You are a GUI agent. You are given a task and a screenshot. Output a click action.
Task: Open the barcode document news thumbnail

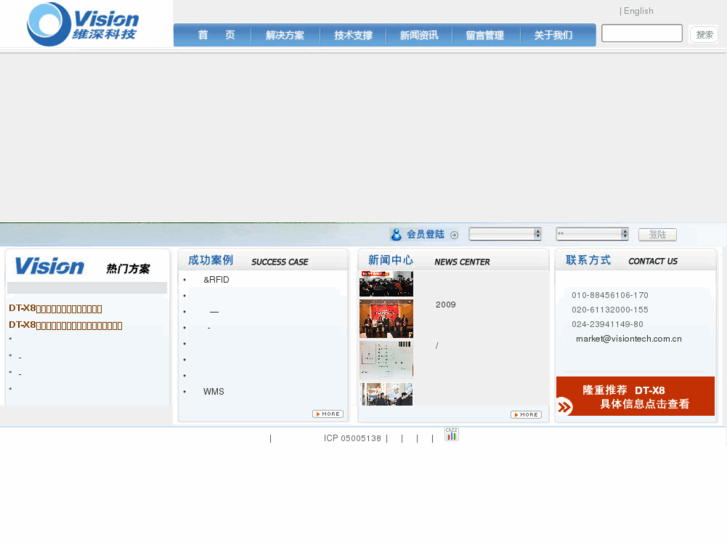[386, 360]
